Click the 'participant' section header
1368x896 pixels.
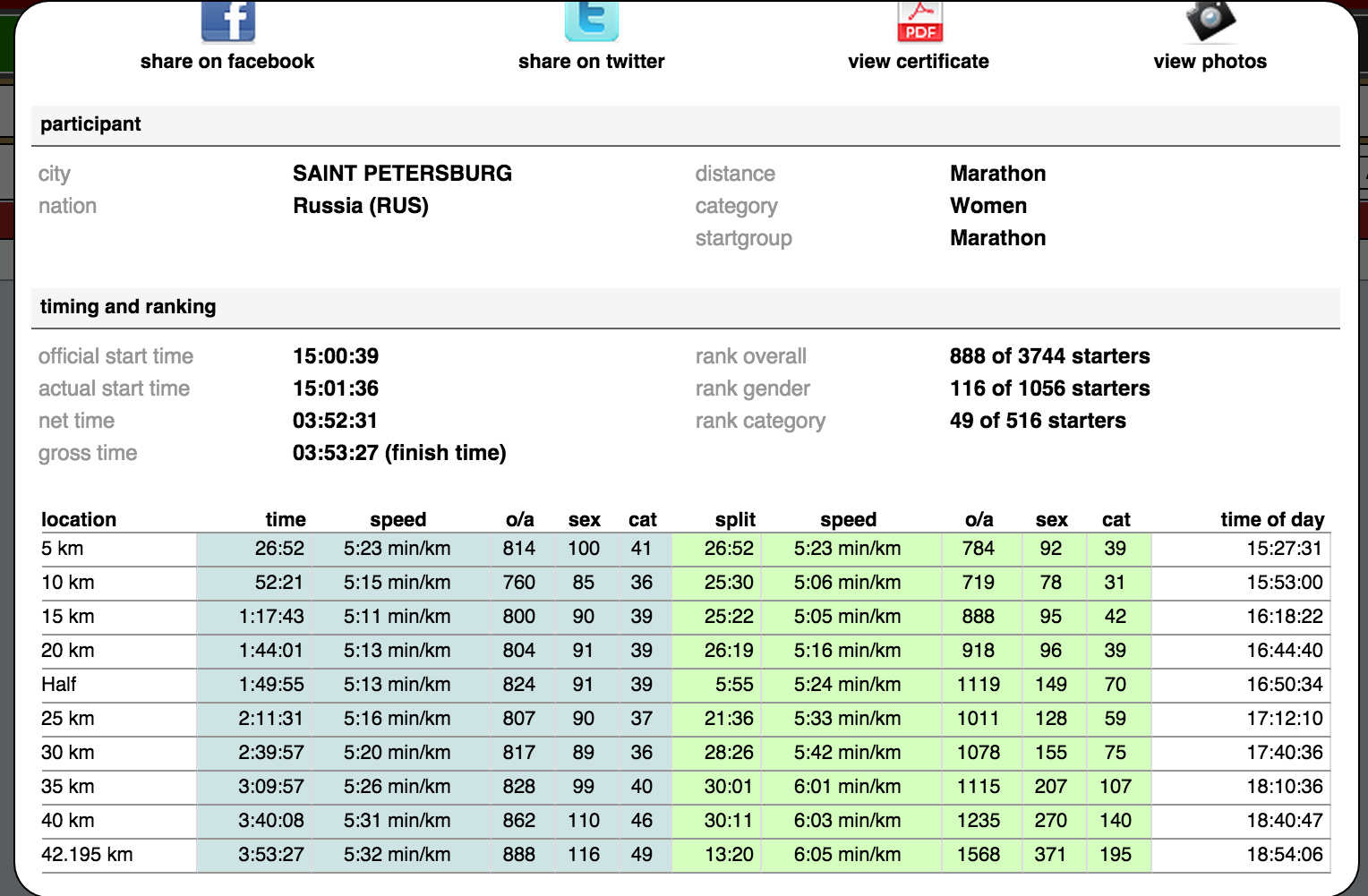click(x=90, y=124)
